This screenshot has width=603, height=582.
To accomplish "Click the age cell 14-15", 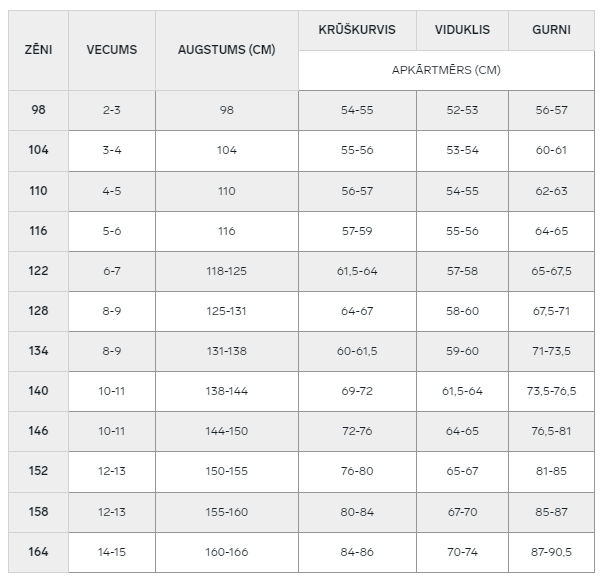I will click(112, 552).
